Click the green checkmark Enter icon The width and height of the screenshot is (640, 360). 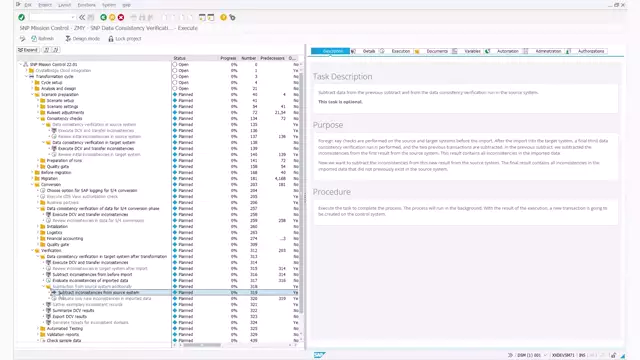point(22,17)
